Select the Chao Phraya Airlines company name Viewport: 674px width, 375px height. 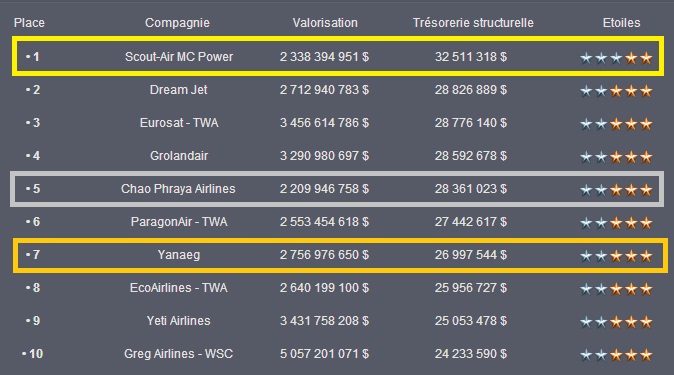[178, 189]
